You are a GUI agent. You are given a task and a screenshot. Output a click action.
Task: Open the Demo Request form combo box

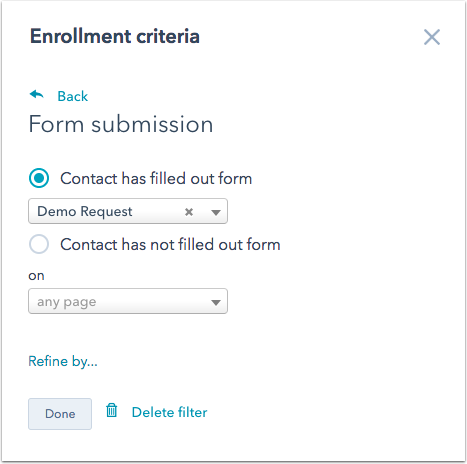point(128,211)
